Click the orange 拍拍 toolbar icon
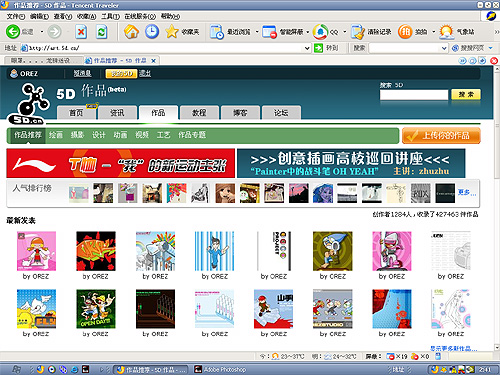Screen dimensions: 500x375 pyautogui.click(x=405, y=32)
